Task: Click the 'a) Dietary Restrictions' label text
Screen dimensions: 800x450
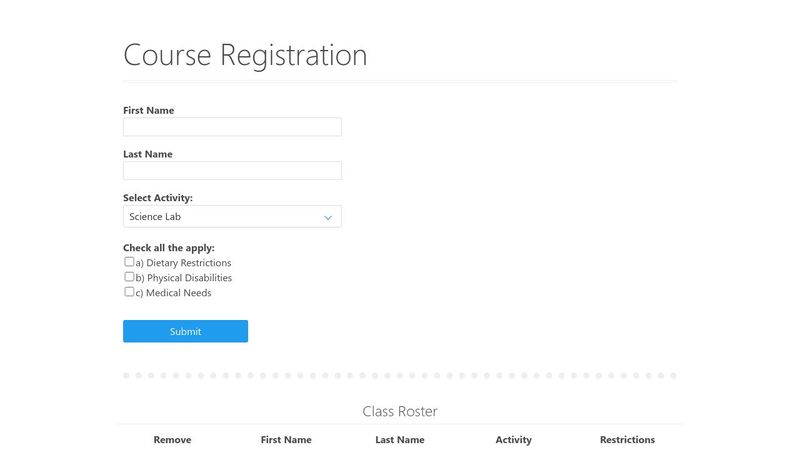Action: 183,263
